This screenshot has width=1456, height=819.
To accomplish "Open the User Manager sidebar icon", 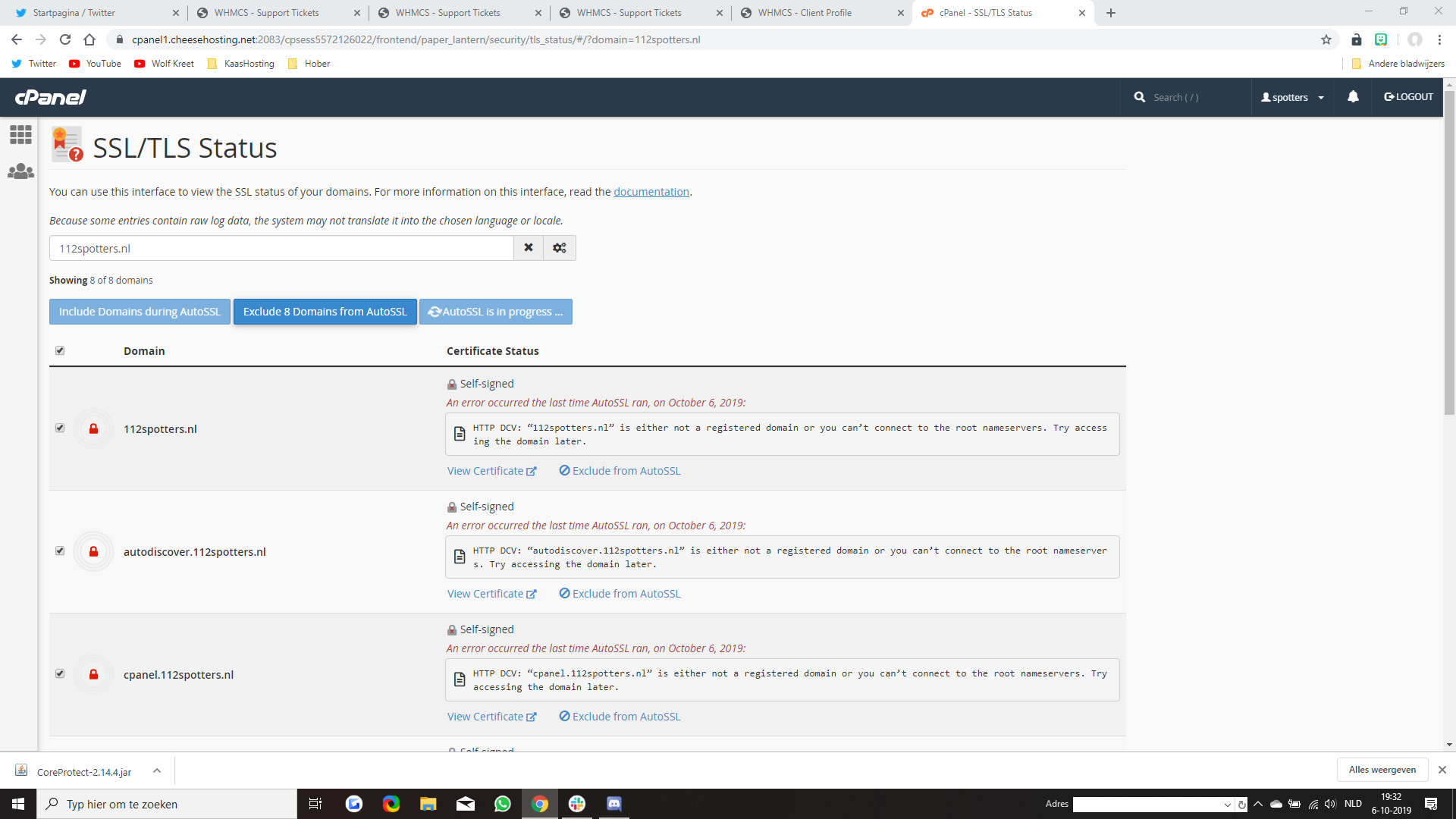I will (x=20, y=172).
